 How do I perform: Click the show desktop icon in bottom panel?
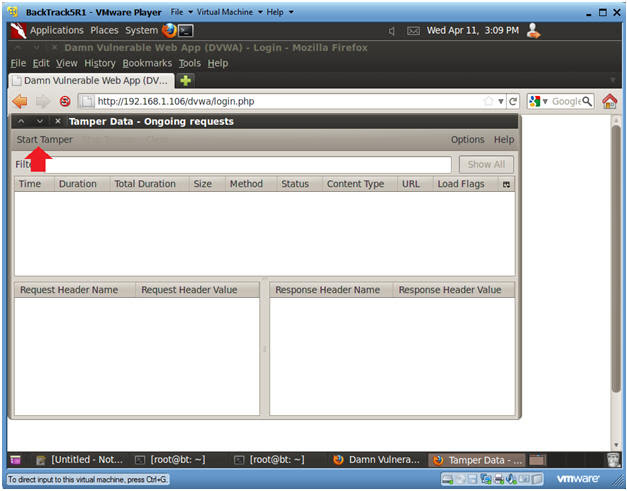click(15, 460)
